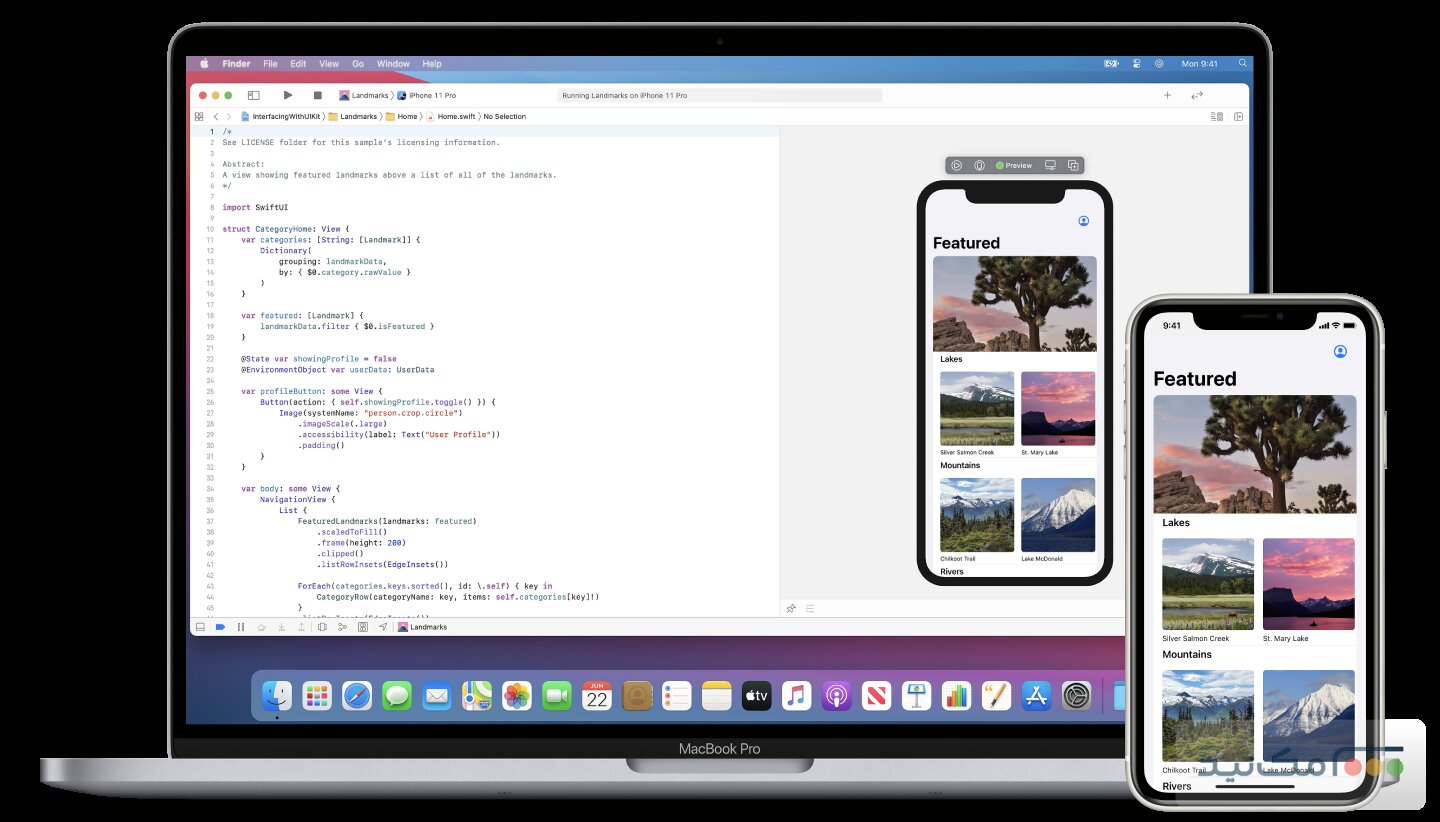Pause live Preview via the green Preview indicator
The width and height of the screenshot is (1440, 822).
[1011, 165]
